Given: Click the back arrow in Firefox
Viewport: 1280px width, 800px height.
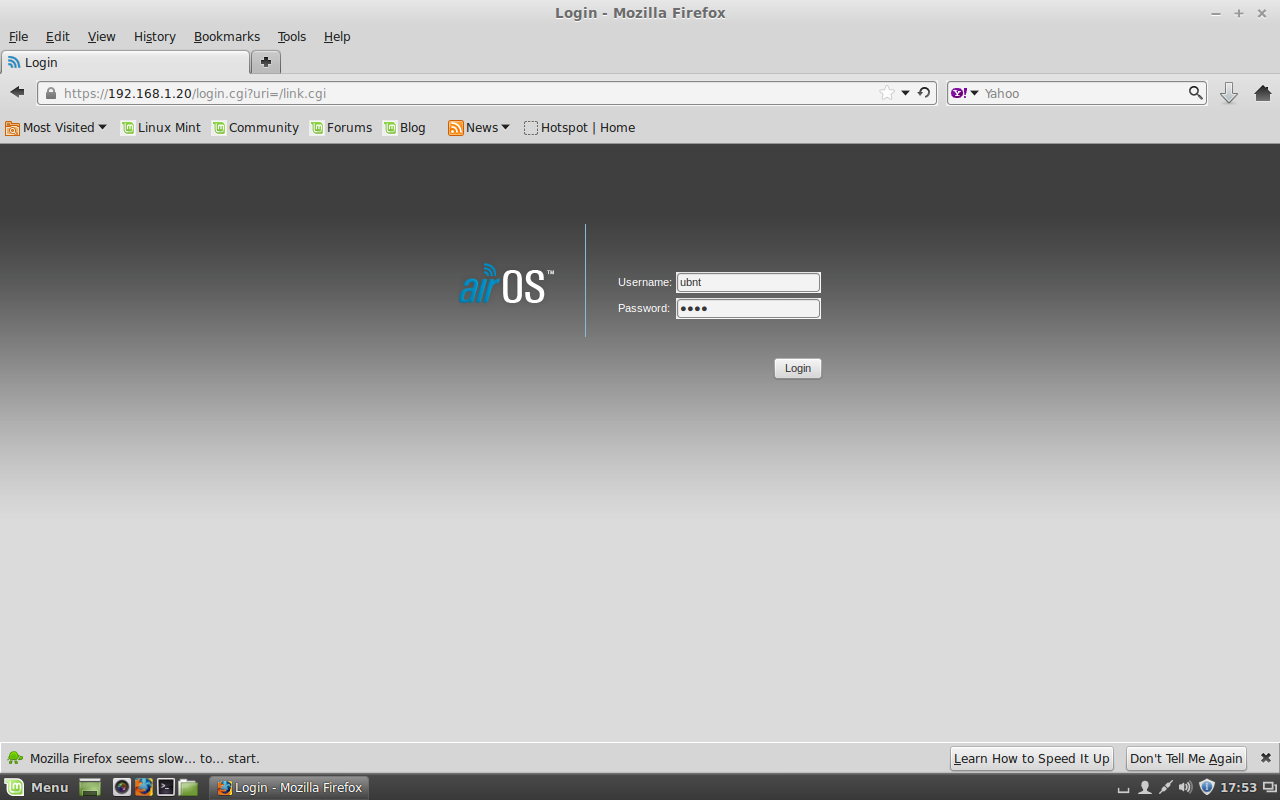Looking at the screenshot, I should (17, 92).
